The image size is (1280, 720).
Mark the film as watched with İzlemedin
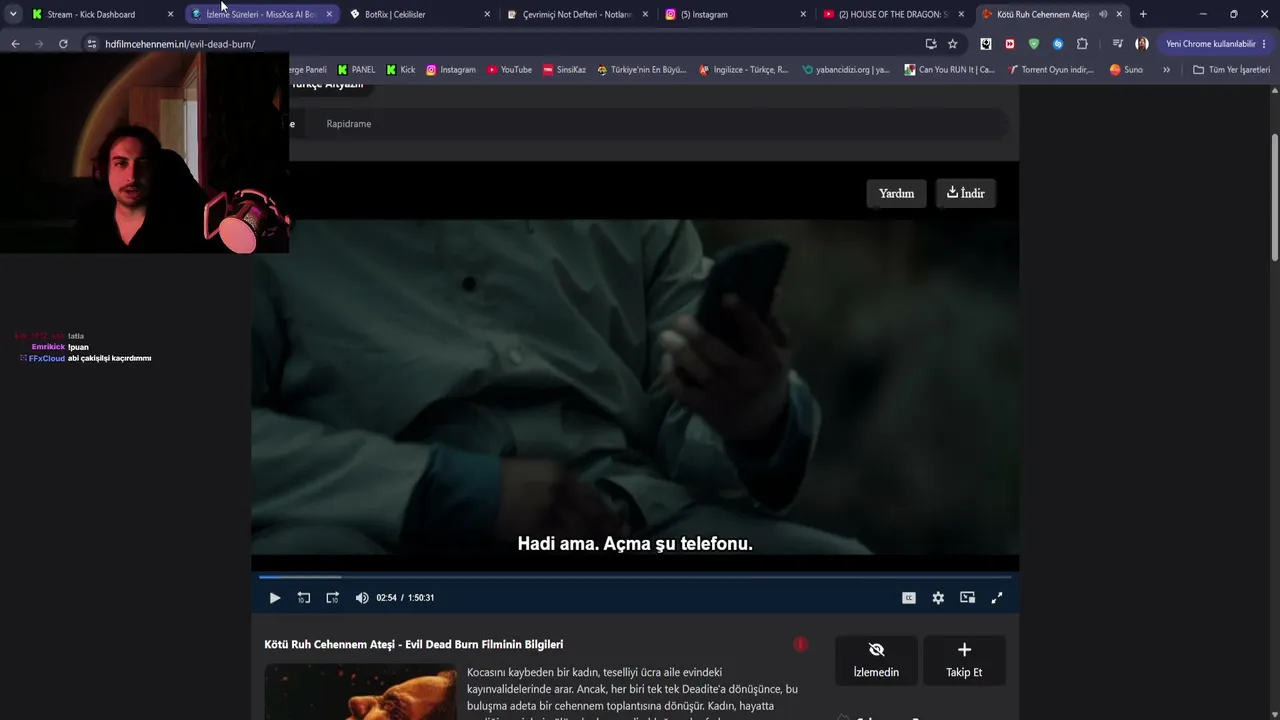(x=876, y=660)
